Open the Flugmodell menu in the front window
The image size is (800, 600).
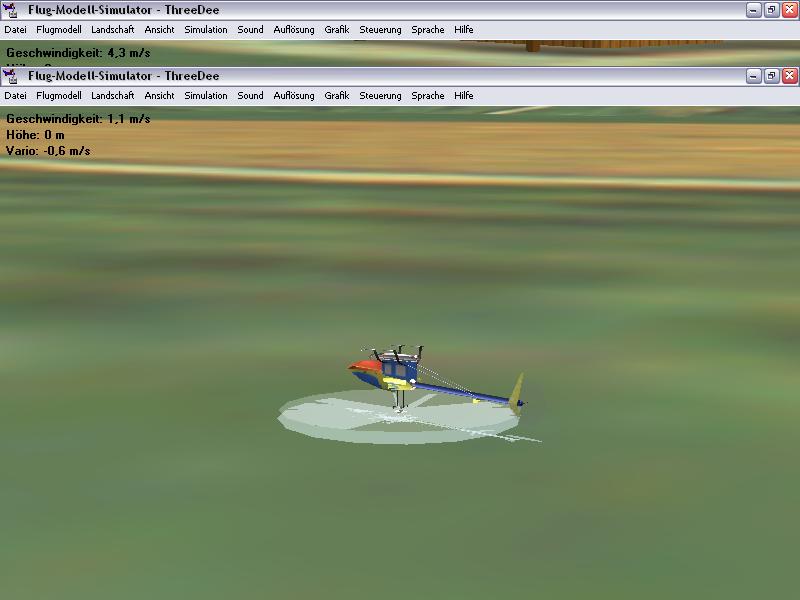(59, 96)
